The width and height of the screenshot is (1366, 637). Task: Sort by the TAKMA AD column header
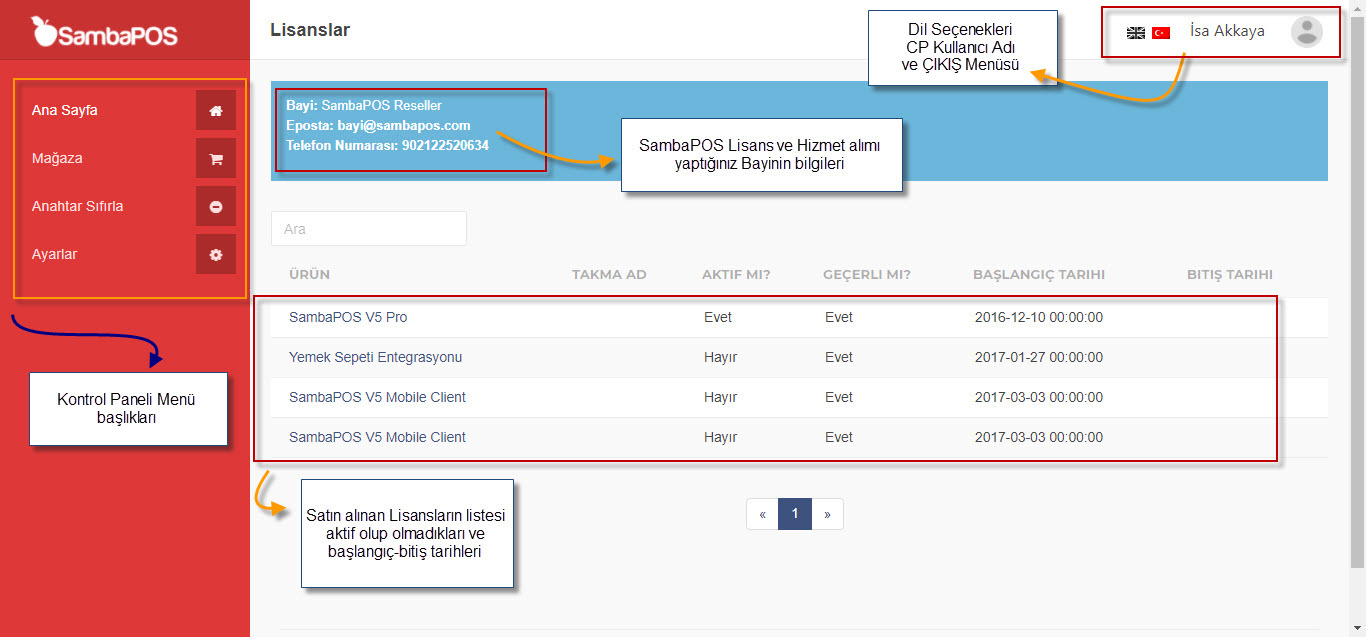click(609, 275)
